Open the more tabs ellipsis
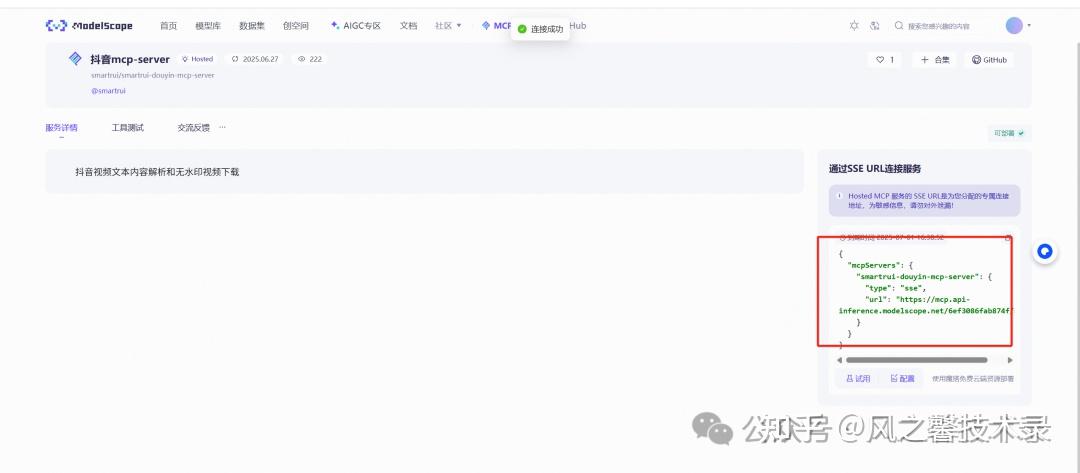1080x473 pixels. pos(222,127)
